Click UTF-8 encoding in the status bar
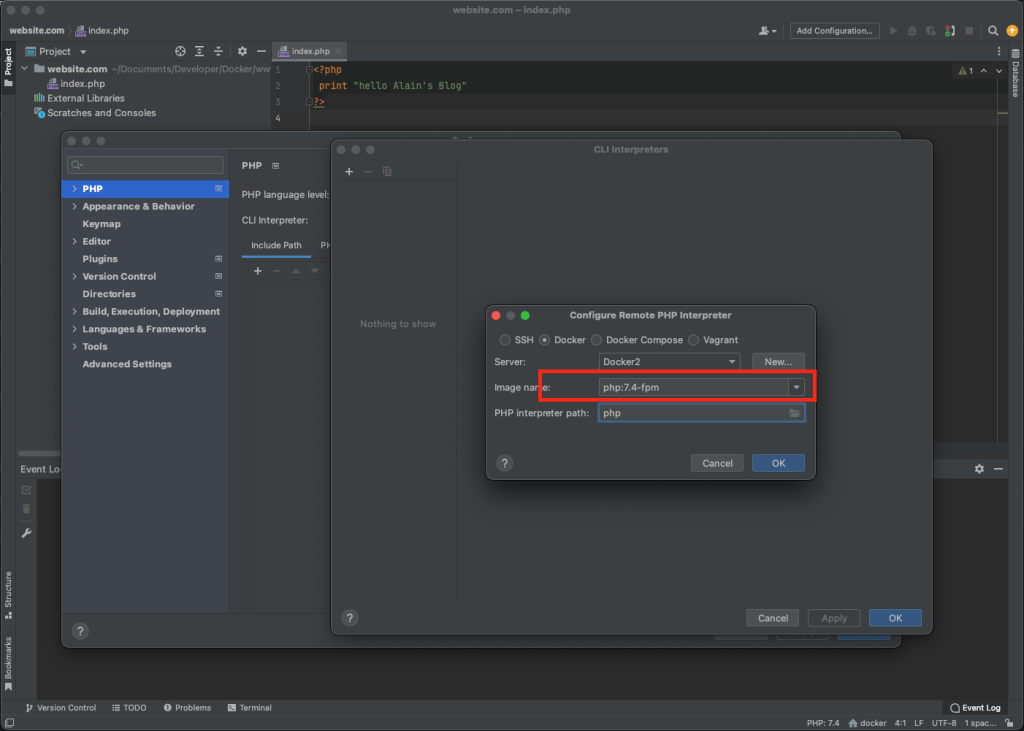This screenshot has width=1024, height=731. [x=944, y=723]
